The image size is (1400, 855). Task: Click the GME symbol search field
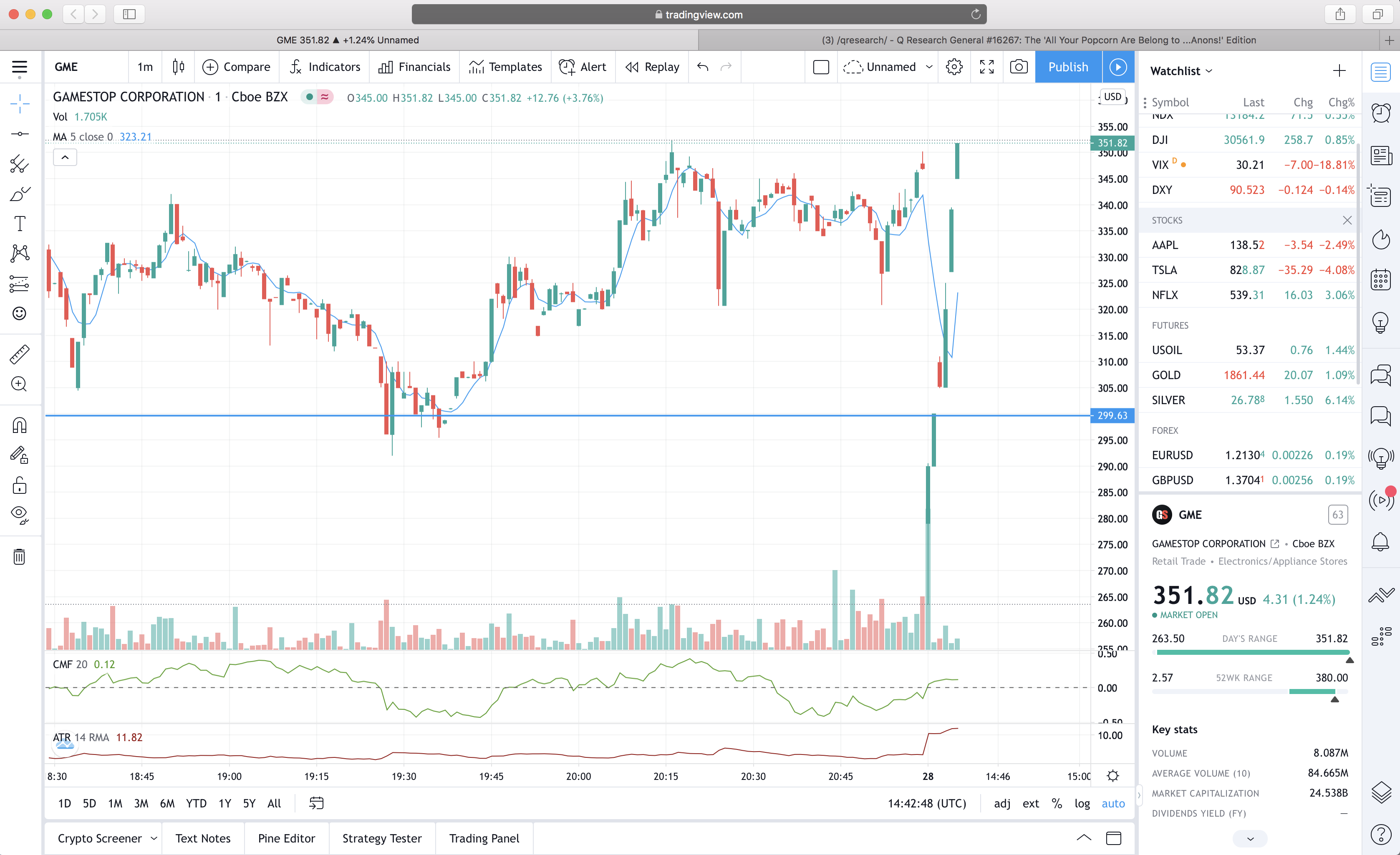click(x=86, y=67)
